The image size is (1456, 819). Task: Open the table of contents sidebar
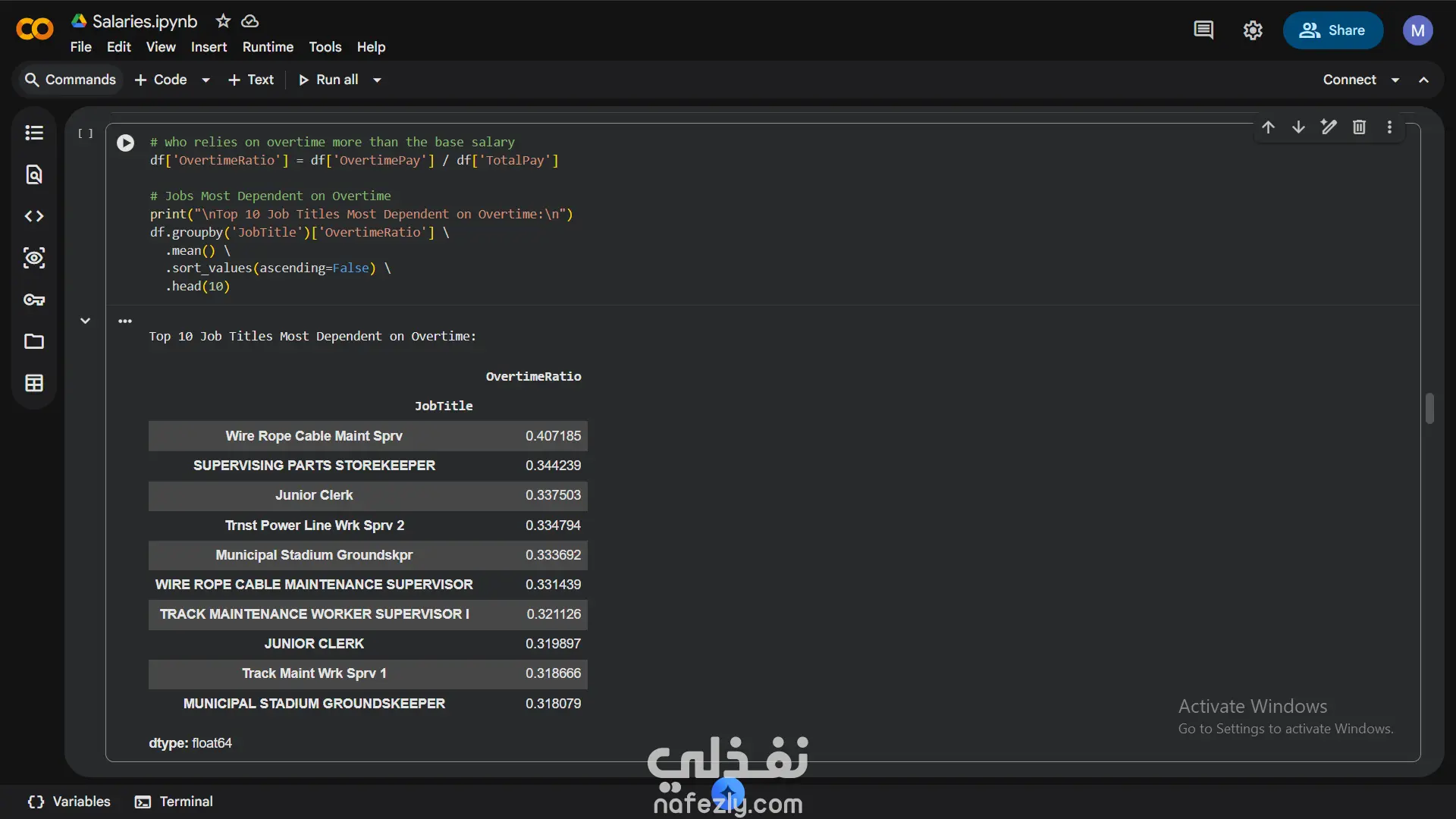coord(34,133)
